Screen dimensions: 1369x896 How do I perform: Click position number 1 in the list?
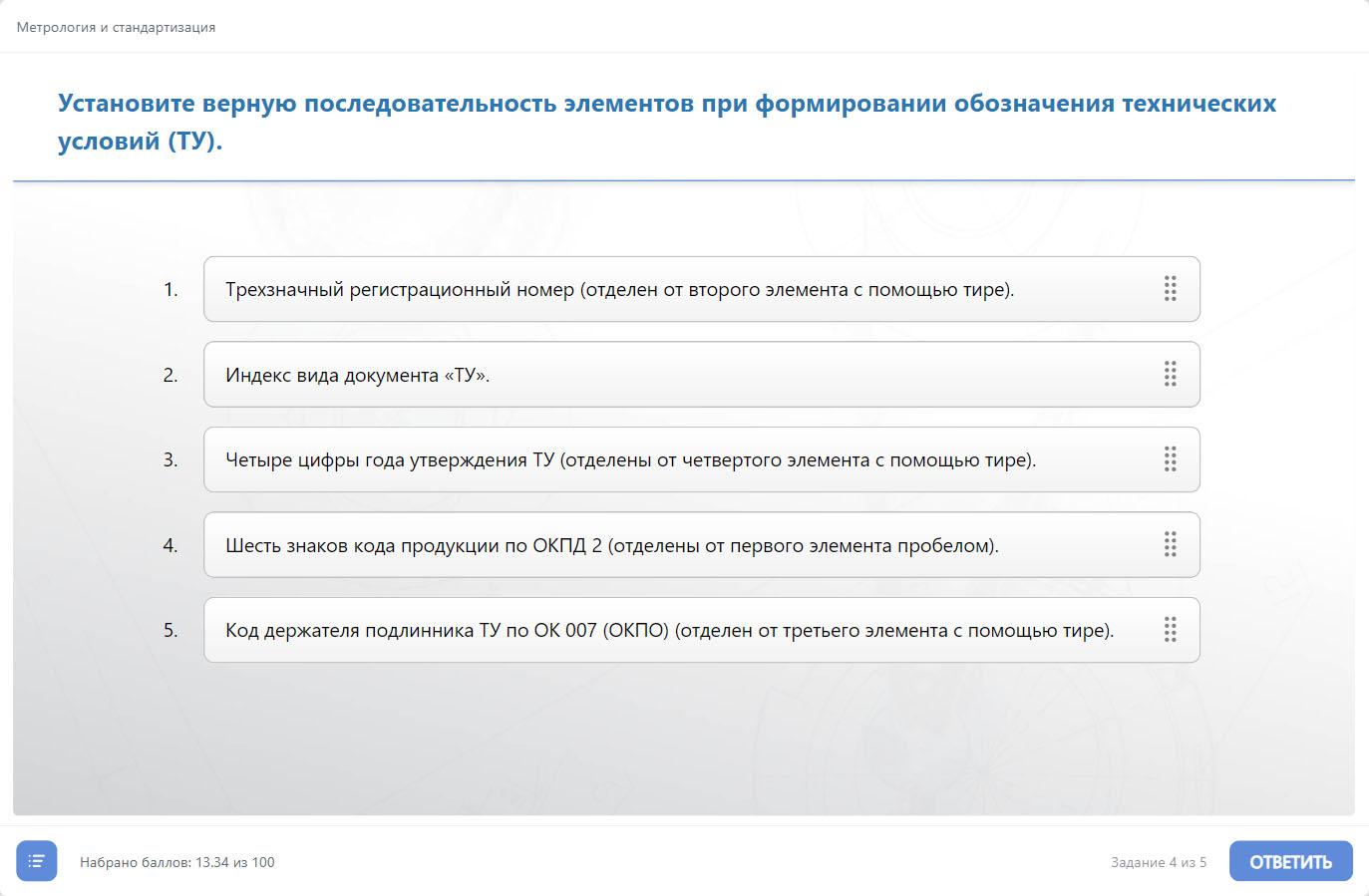click(171, 290)
